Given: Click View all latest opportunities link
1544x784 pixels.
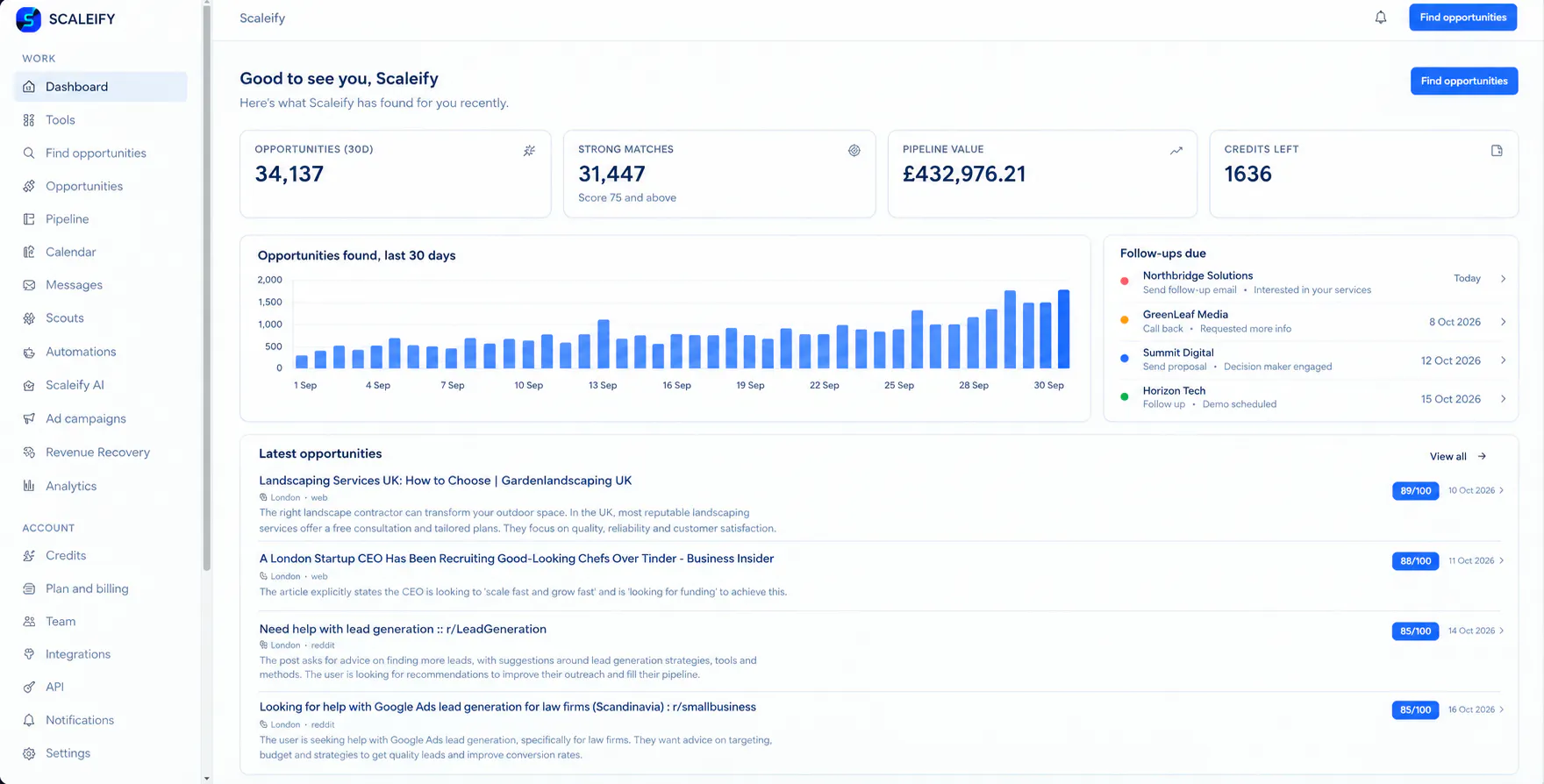Looking at the screenshot, I should click(1457, 456).
